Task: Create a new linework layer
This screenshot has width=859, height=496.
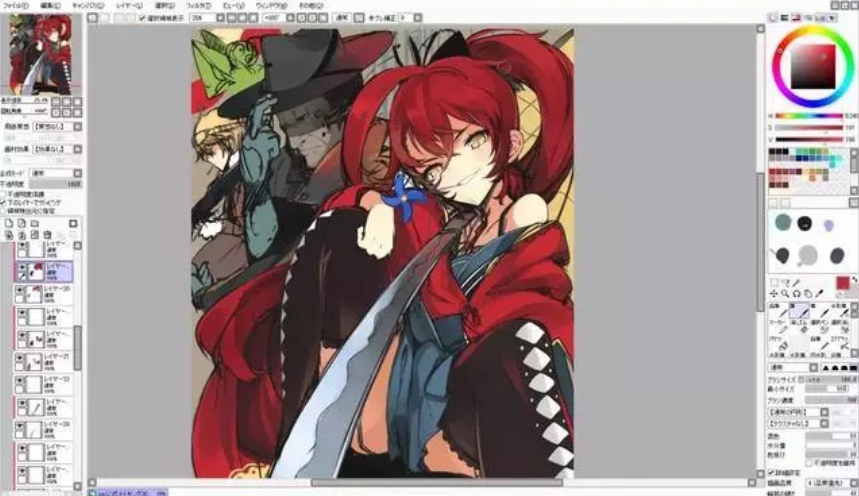Action: [21, 223]
